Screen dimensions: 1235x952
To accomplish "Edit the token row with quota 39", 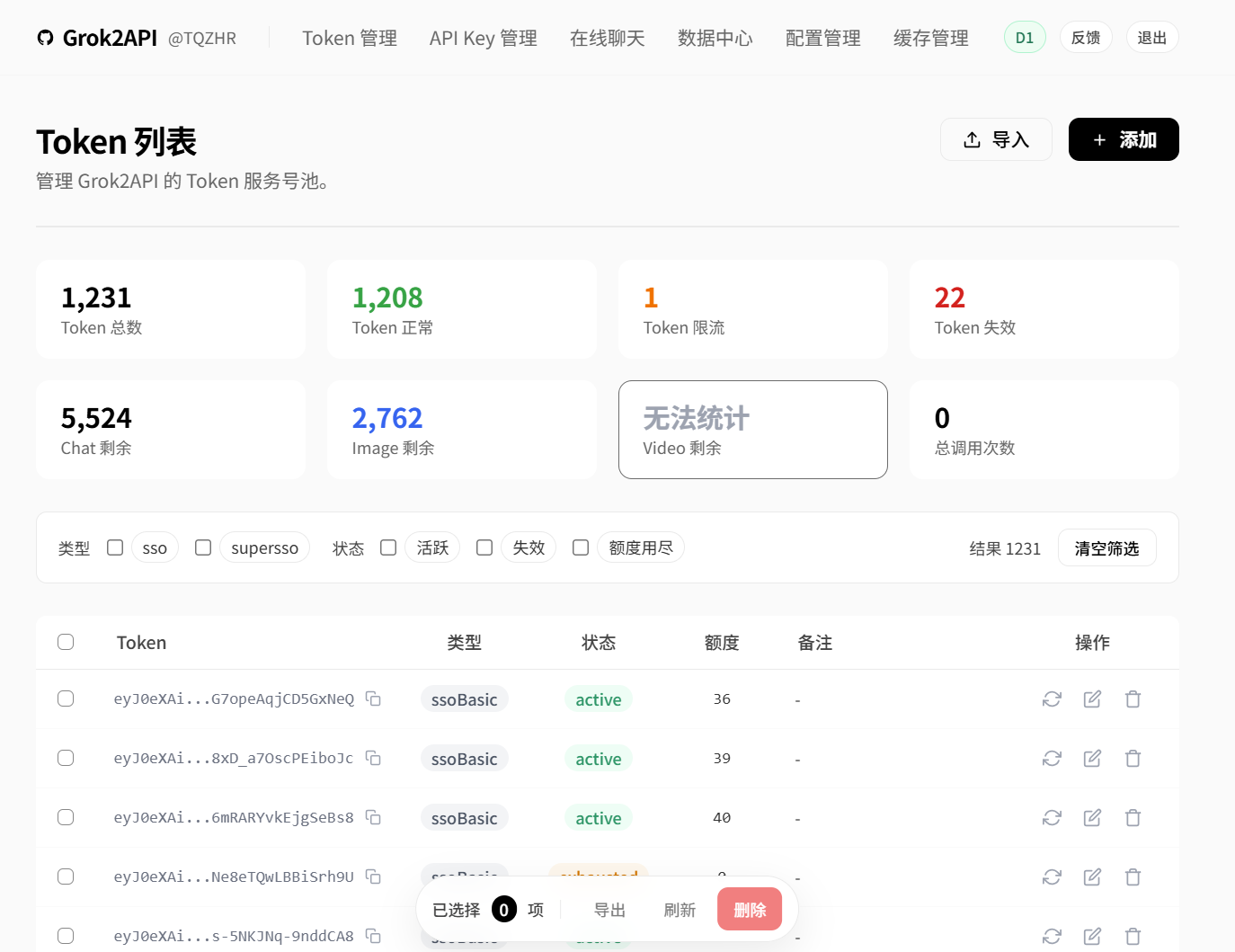I will [x=1092, y=758].
